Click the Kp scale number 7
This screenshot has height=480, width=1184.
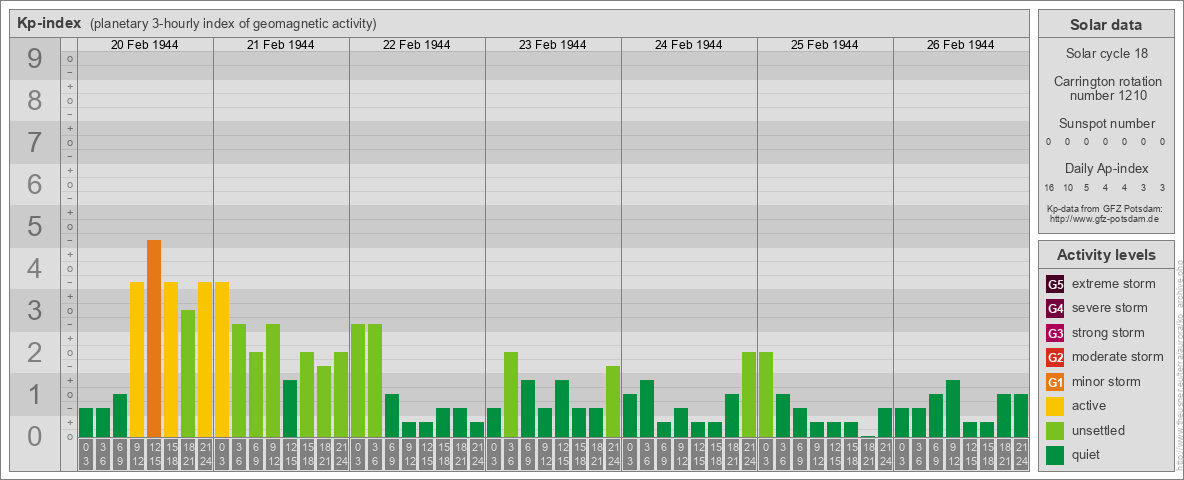click(34, 143)
